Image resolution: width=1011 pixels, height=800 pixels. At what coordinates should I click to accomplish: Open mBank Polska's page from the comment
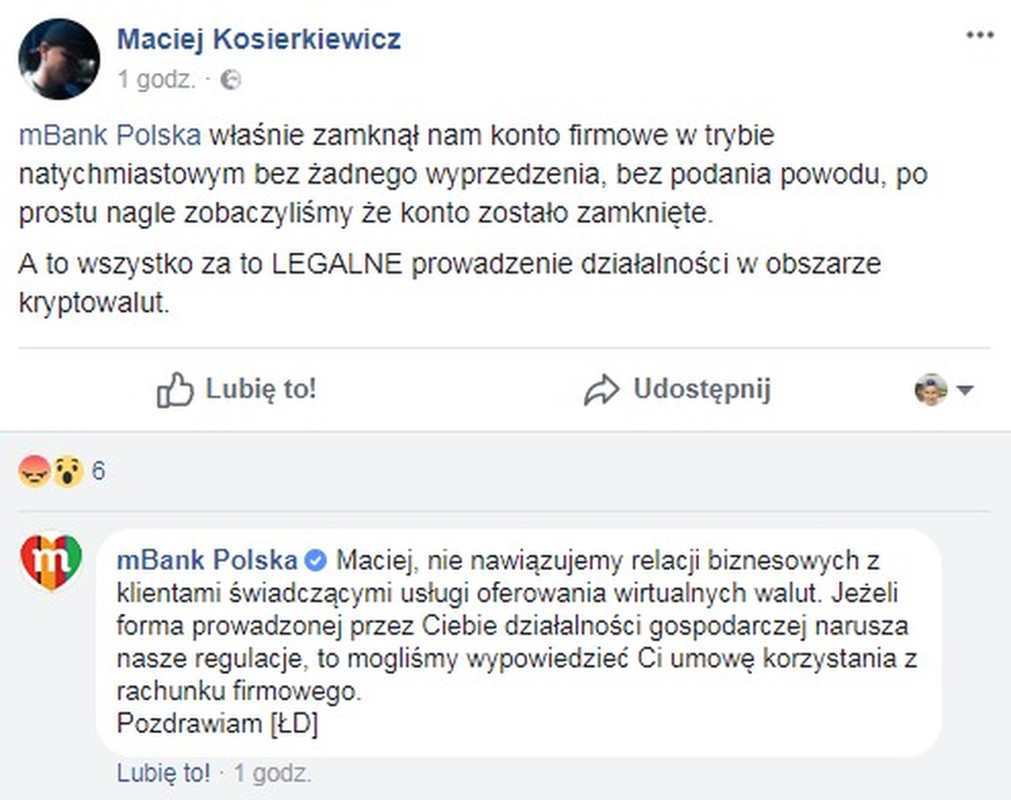206,560
